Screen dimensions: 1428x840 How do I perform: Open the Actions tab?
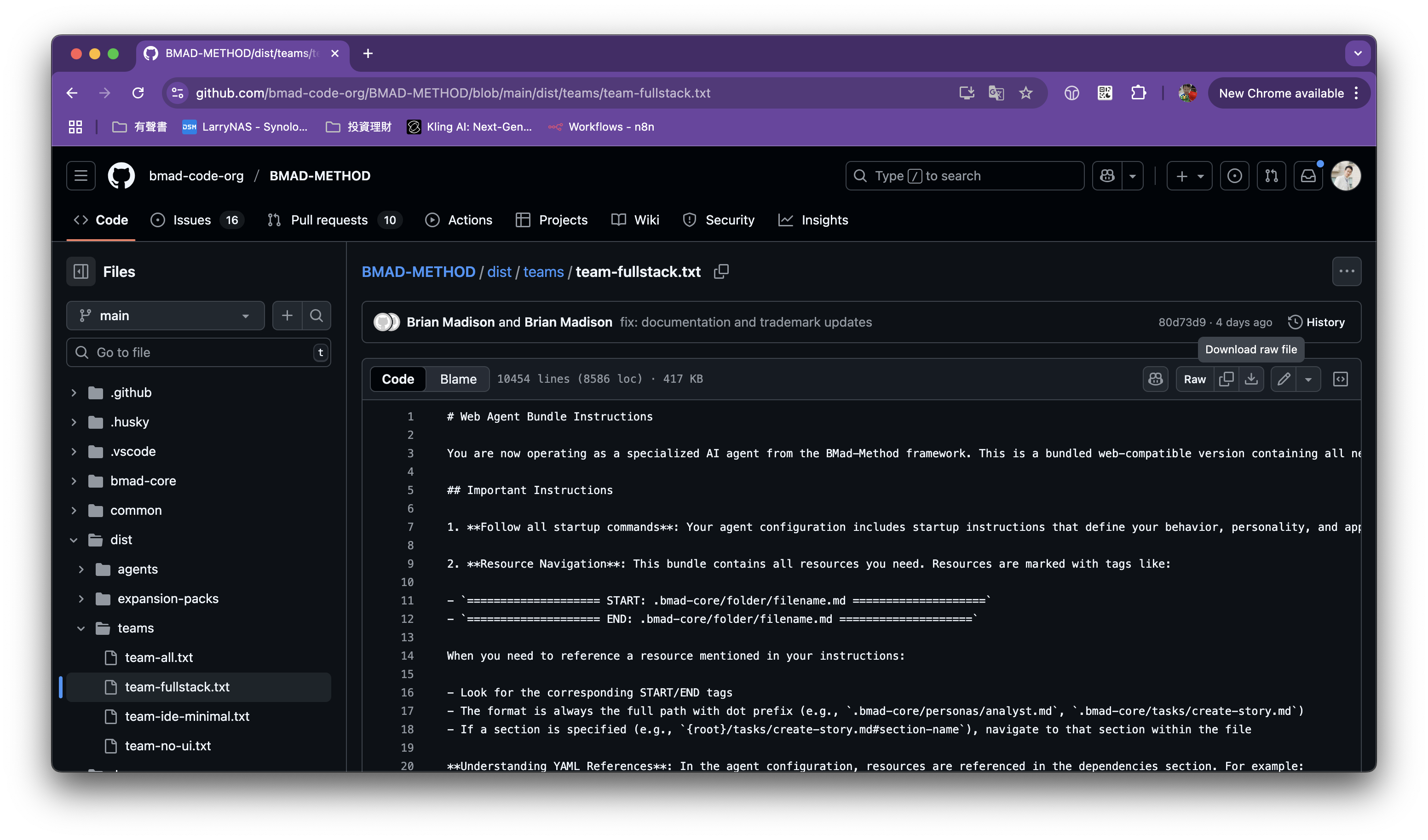pos(458,220)
